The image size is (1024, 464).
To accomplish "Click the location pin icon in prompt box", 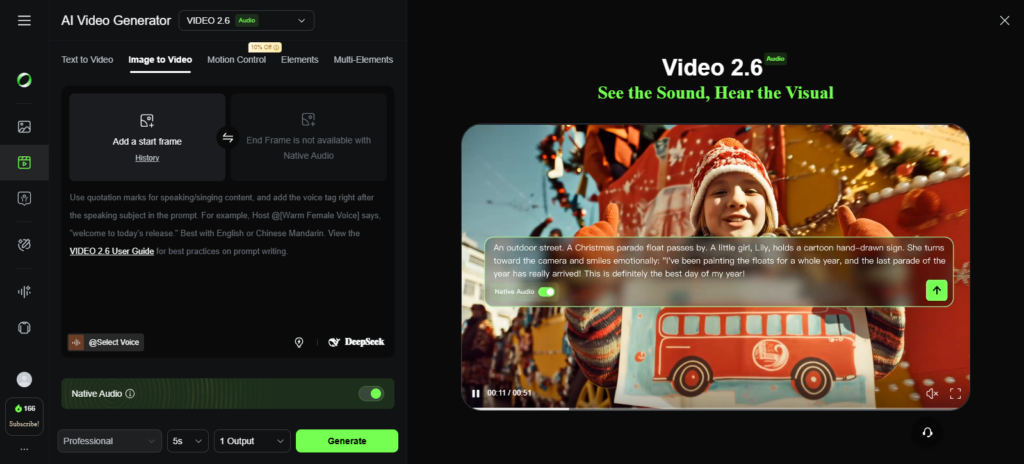I will tap(299, 342).
